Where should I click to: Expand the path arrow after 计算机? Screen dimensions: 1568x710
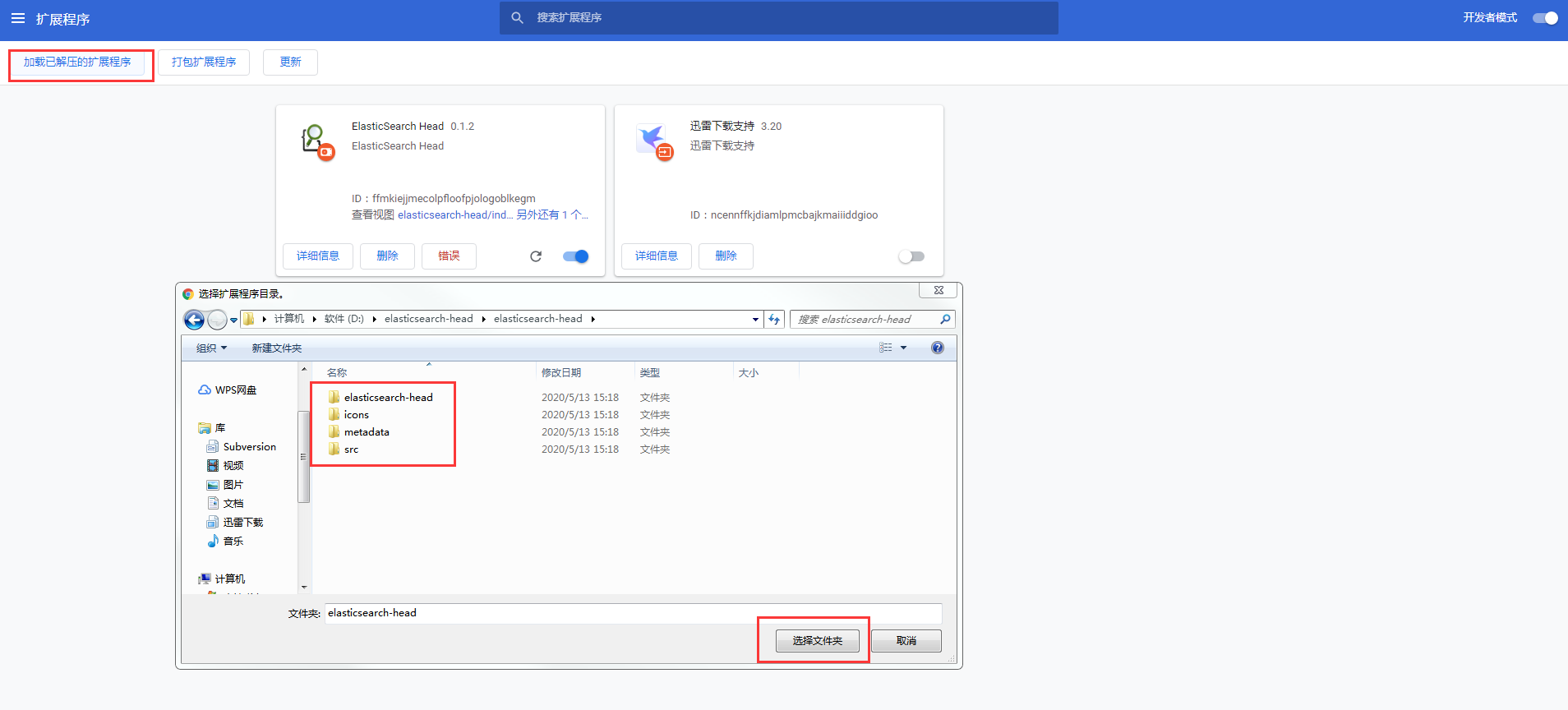tap(314, 320)
